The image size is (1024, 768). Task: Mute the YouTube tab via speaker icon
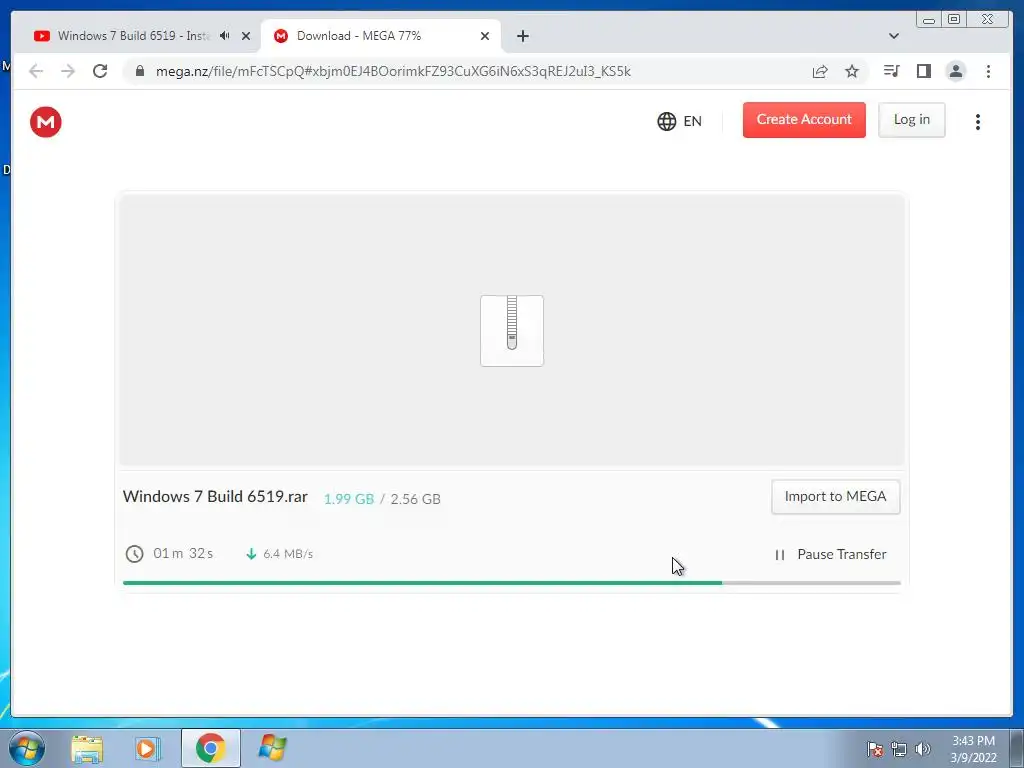pos(225,36)
